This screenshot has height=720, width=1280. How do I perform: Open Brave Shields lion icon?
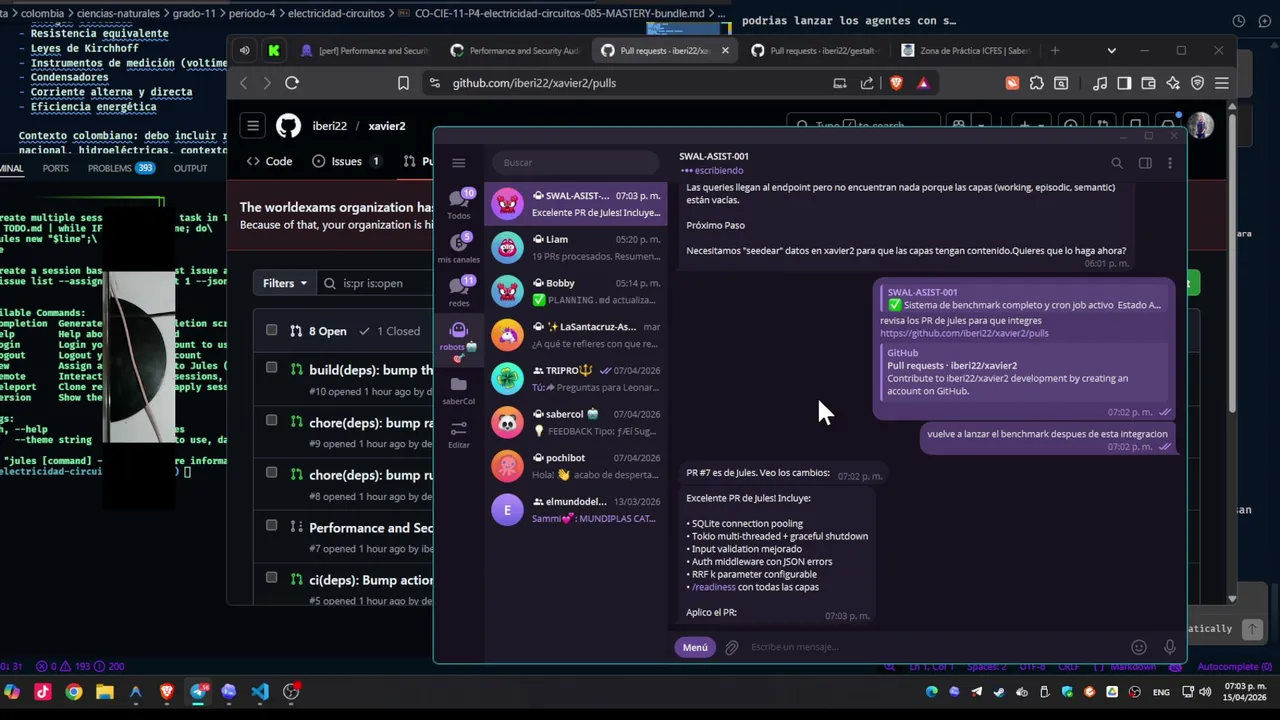tap(896, 83)
